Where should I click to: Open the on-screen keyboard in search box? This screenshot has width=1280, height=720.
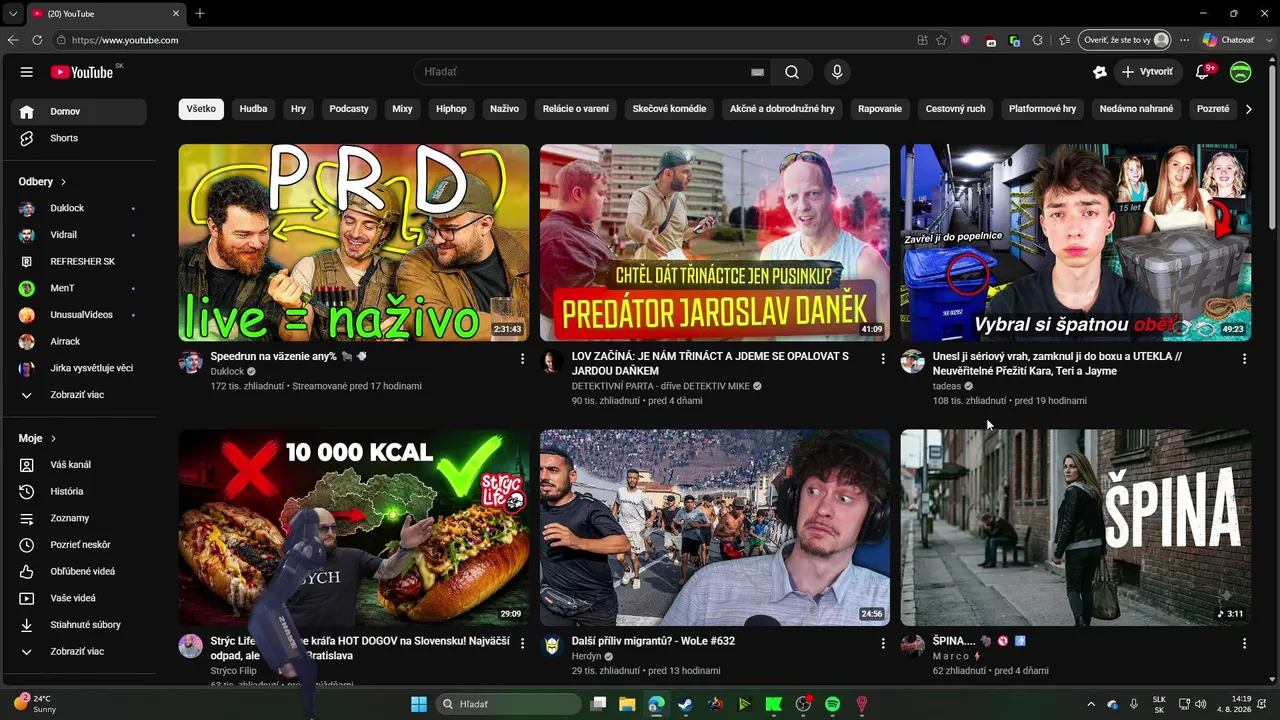(x=757, y=72)
